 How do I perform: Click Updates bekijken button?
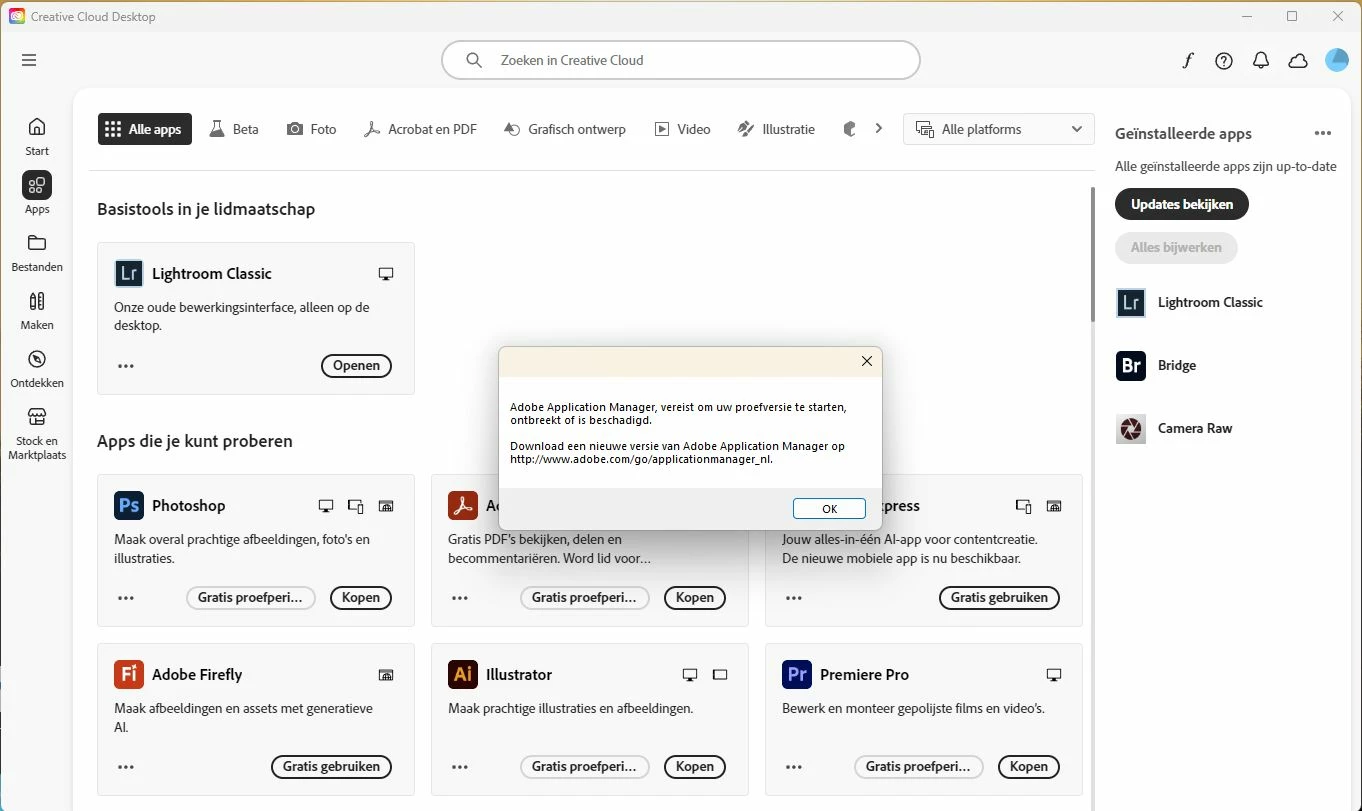coord(1182,204)
